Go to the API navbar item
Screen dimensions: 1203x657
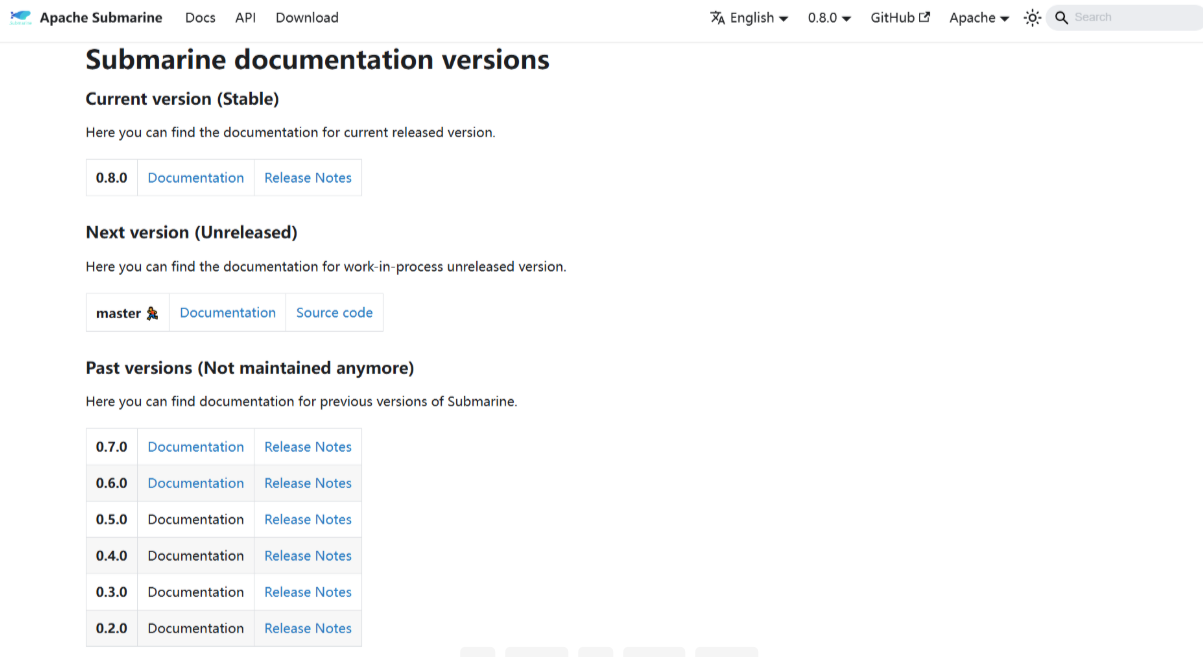(245, 18)
